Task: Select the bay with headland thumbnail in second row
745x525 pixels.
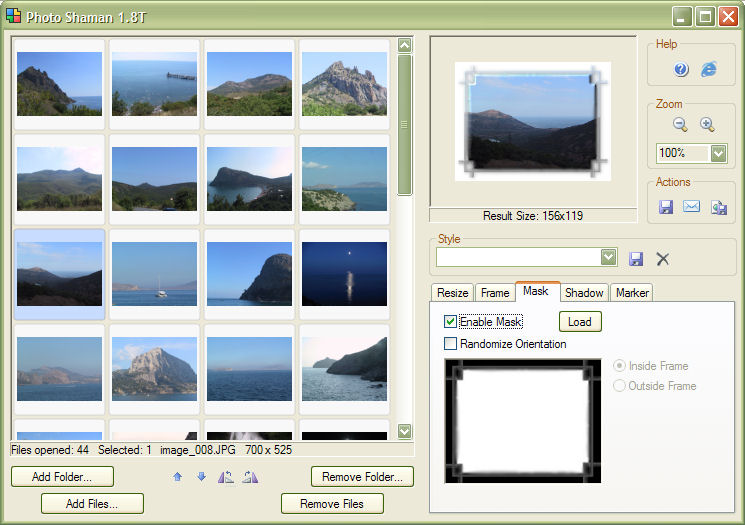Action: (x=249, y=179)
